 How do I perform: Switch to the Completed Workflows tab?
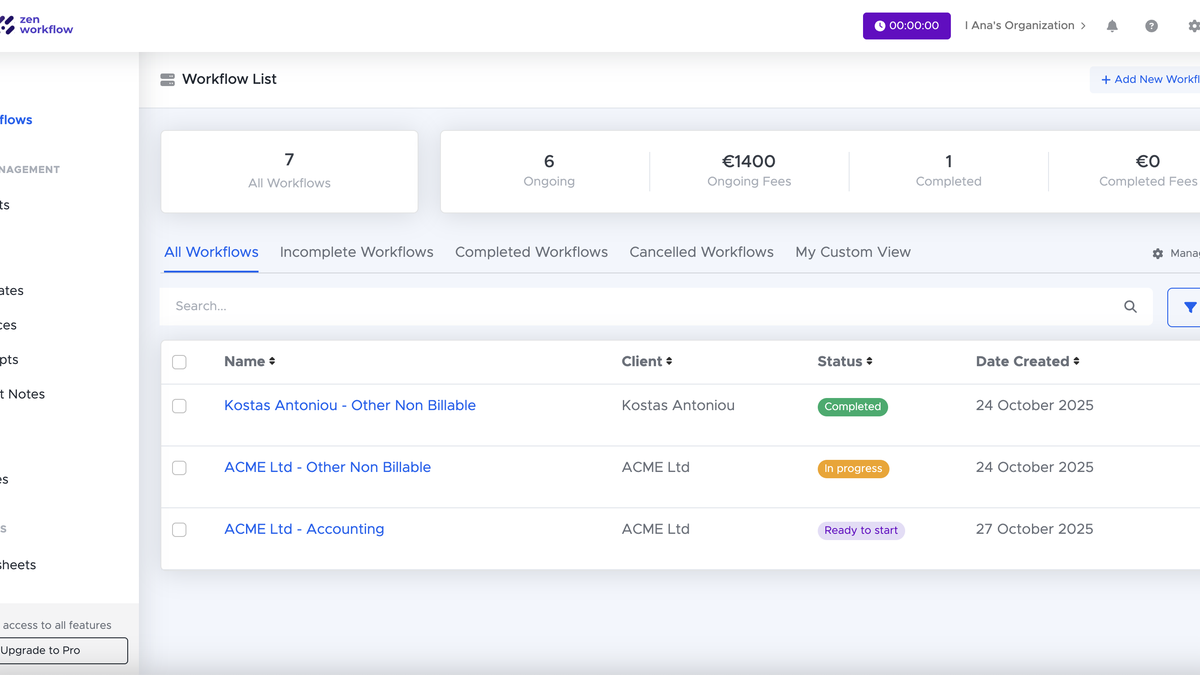tap(531, 252)
